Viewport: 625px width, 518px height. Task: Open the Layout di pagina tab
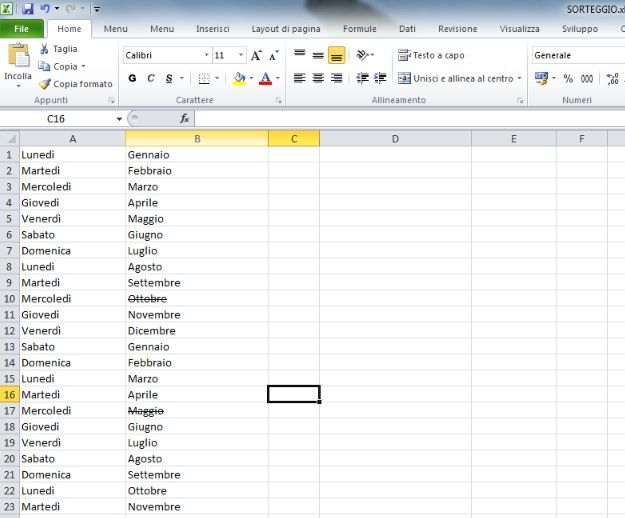(286, 29)
